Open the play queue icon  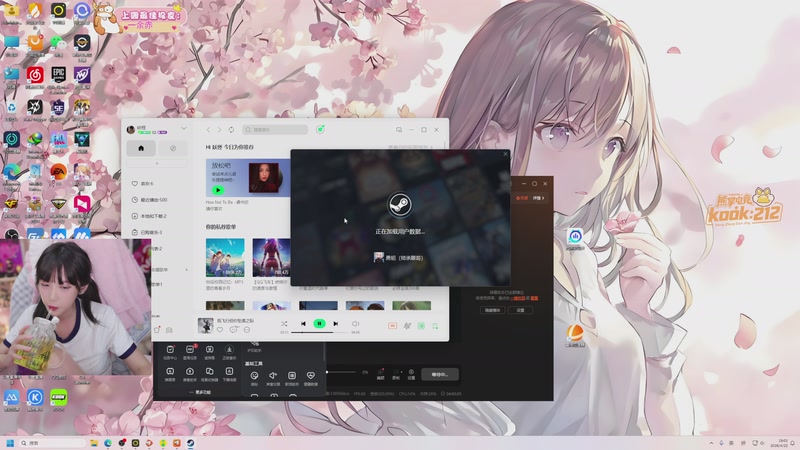click(435, 326)
